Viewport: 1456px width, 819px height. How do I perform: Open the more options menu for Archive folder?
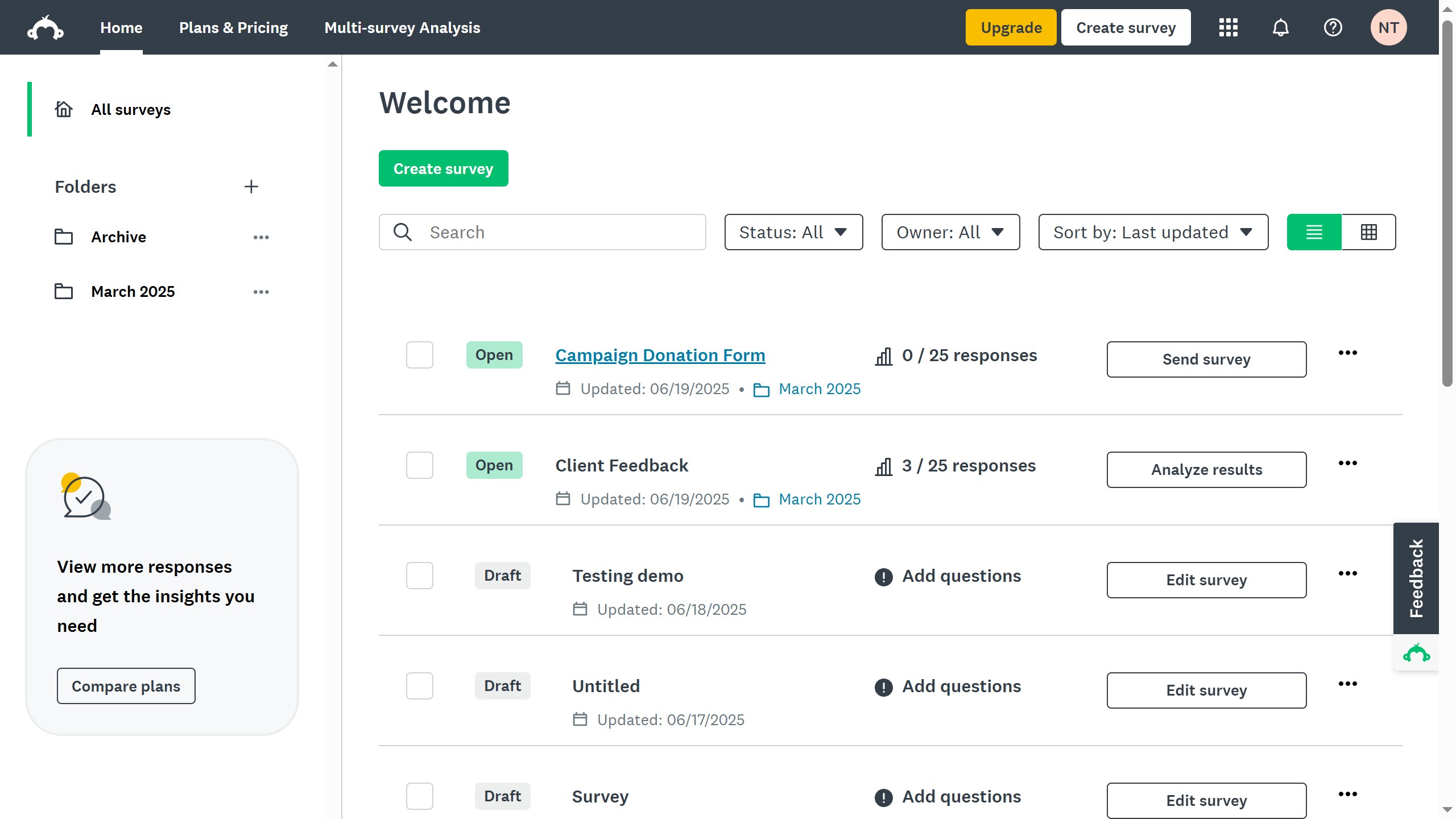260,237
